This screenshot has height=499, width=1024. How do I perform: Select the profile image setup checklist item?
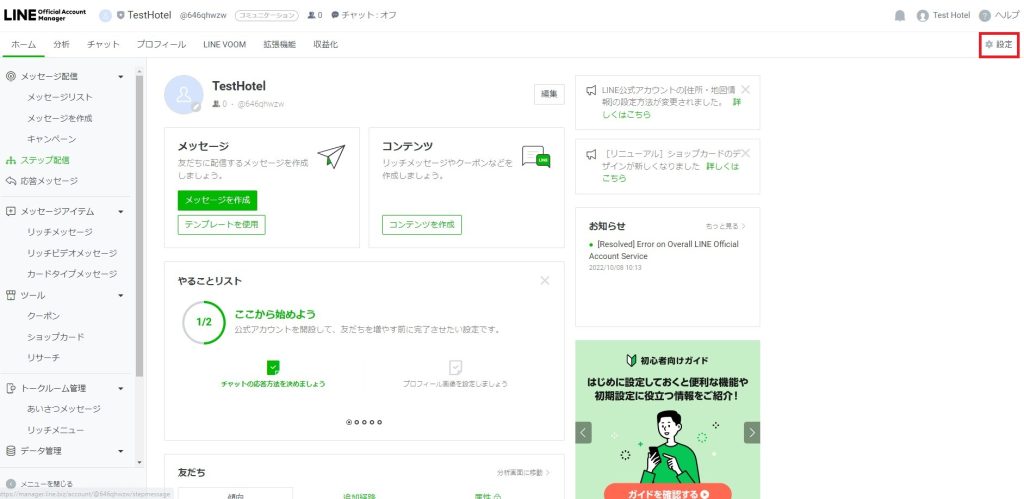(x=455, y=374)
